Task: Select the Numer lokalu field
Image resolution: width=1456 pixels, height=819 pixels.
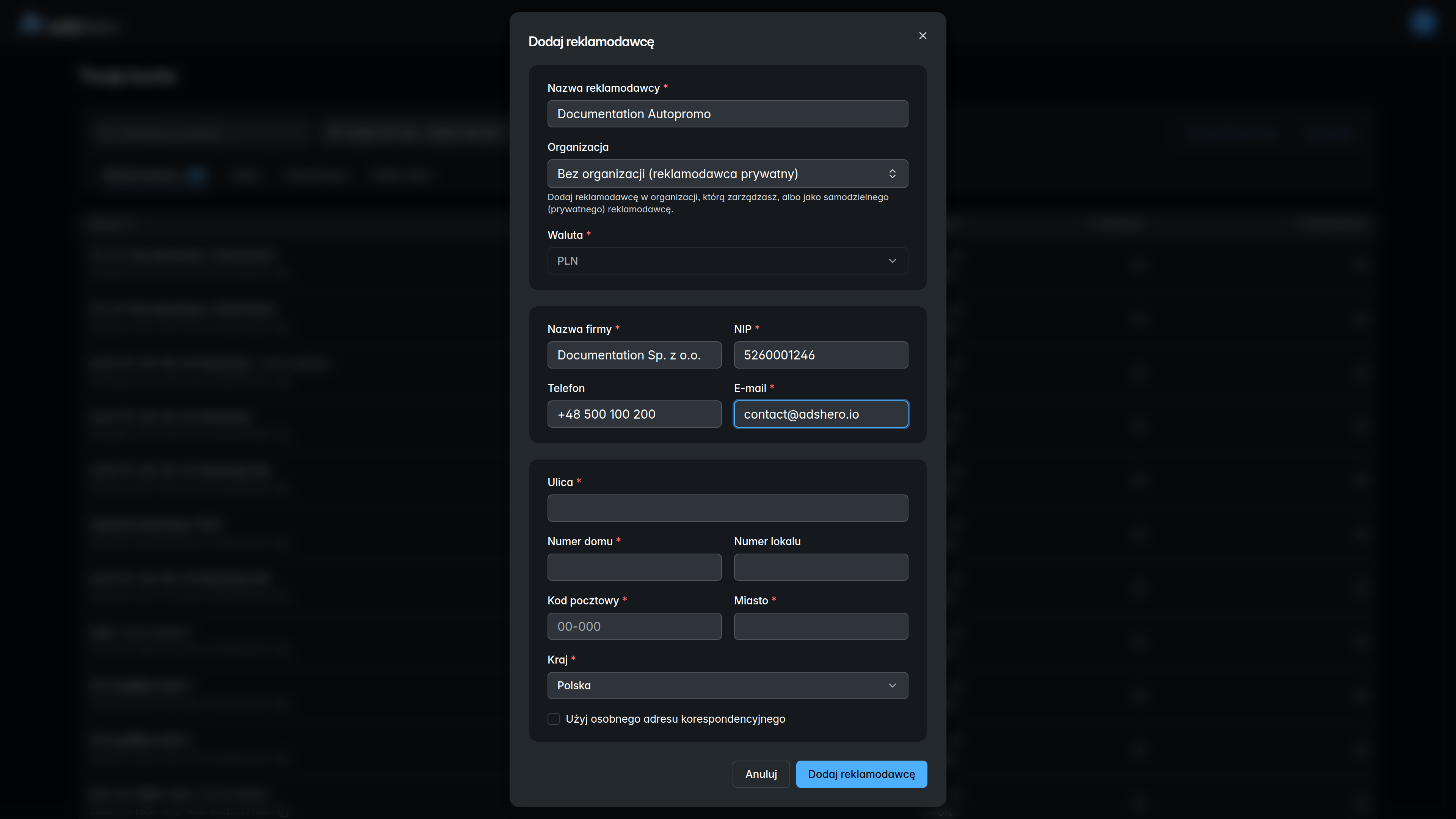Action: point(821,567)
